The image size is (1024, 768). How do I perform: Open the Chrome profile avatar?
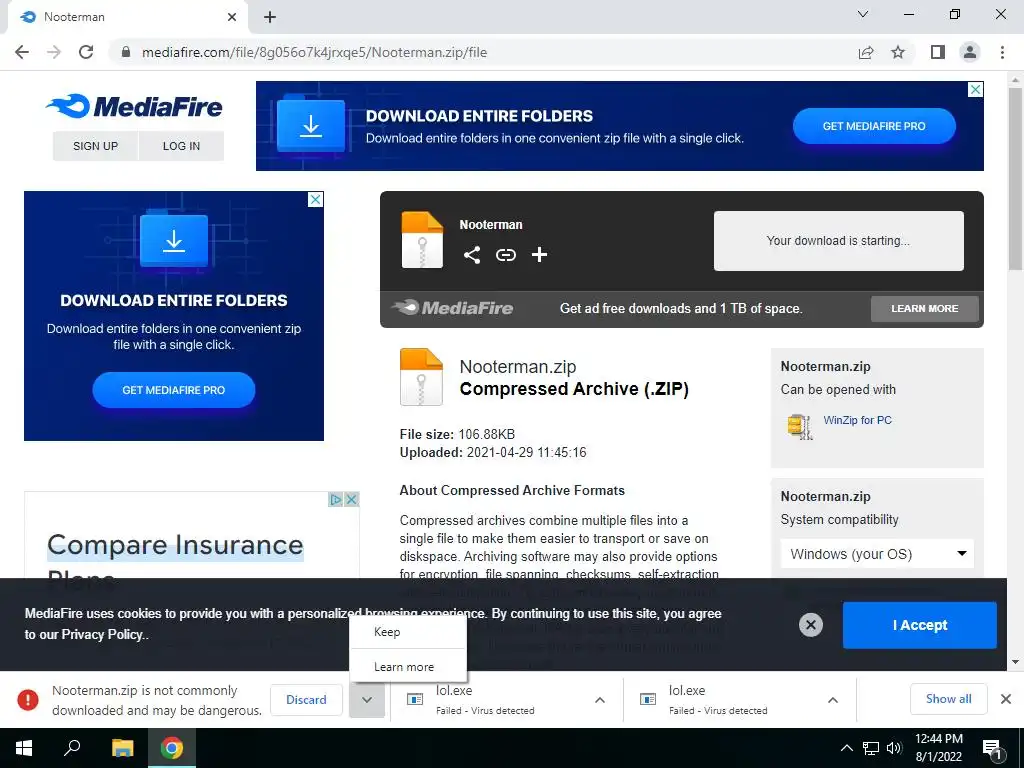pos(970,52)
